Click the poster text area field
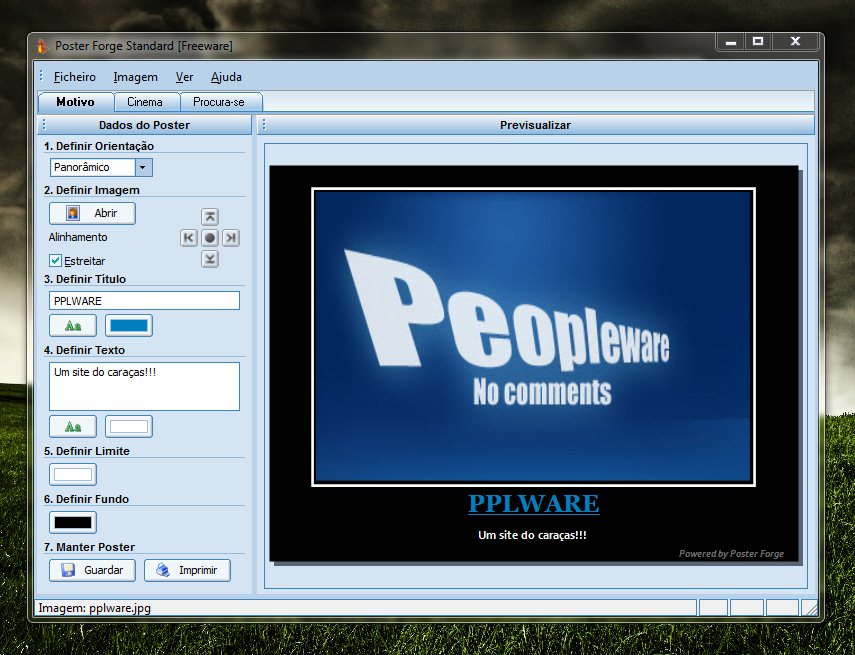Screen dimensions: 855x655 coord(144,386)
